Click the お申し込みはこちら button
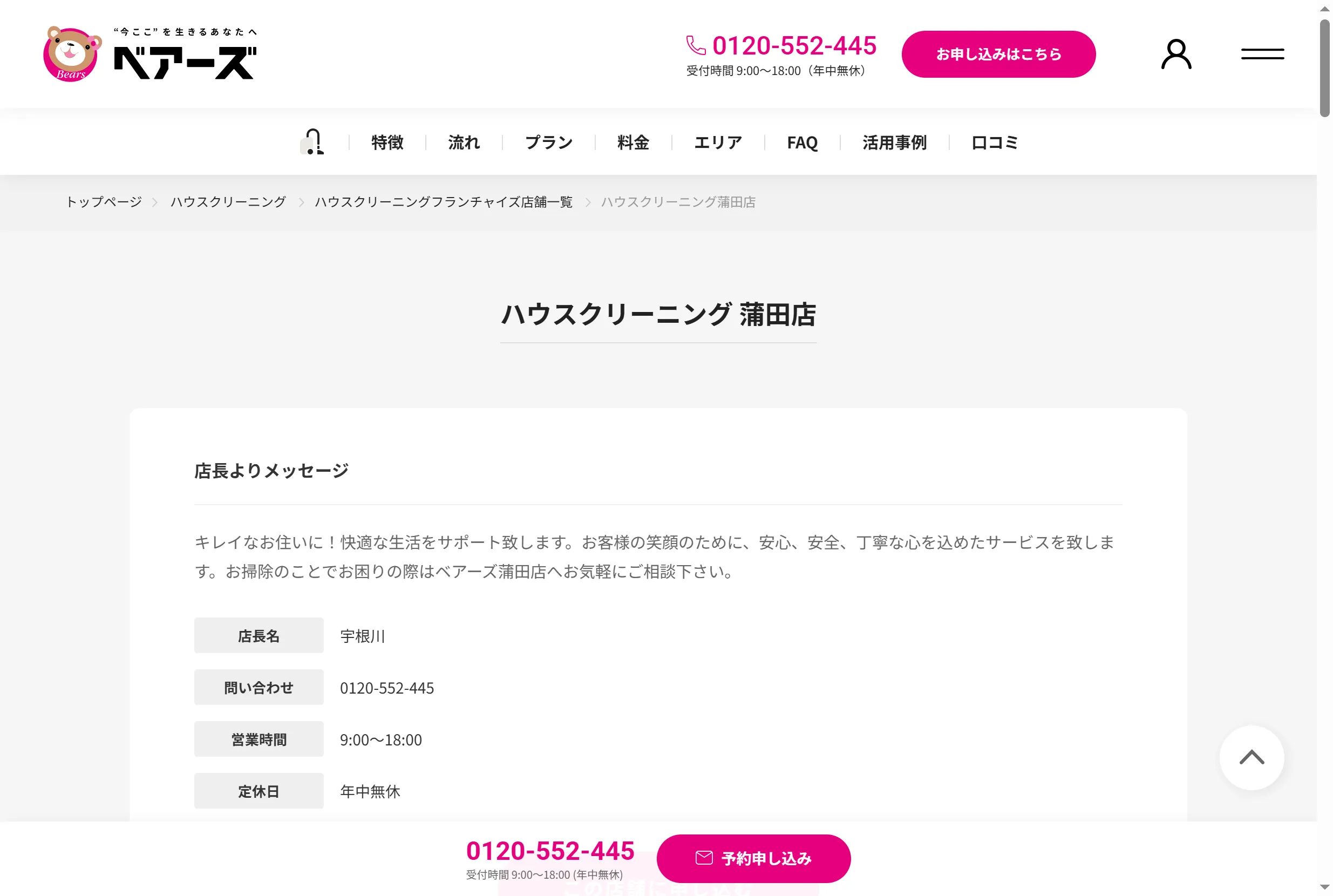 tap(998, 55)
